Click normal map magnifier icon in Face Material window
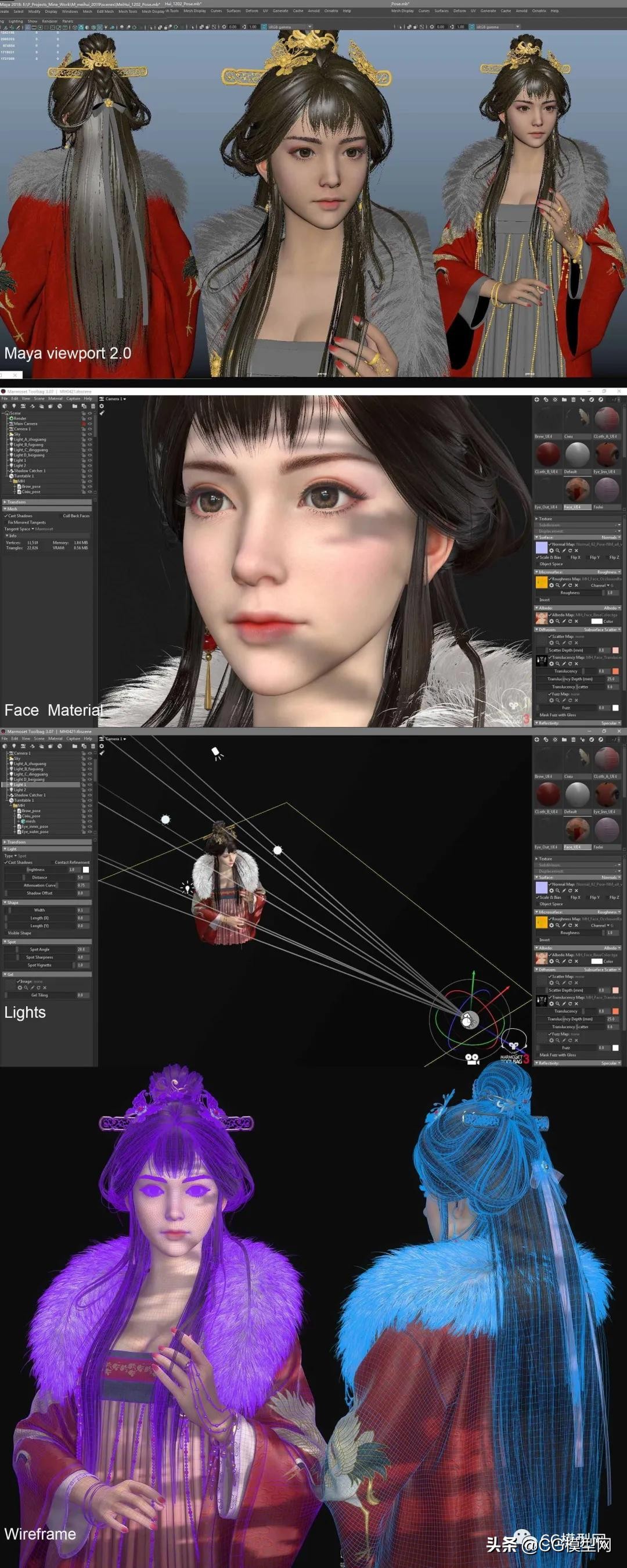Screen dimensions: 627x1568 tap(558, 551)
